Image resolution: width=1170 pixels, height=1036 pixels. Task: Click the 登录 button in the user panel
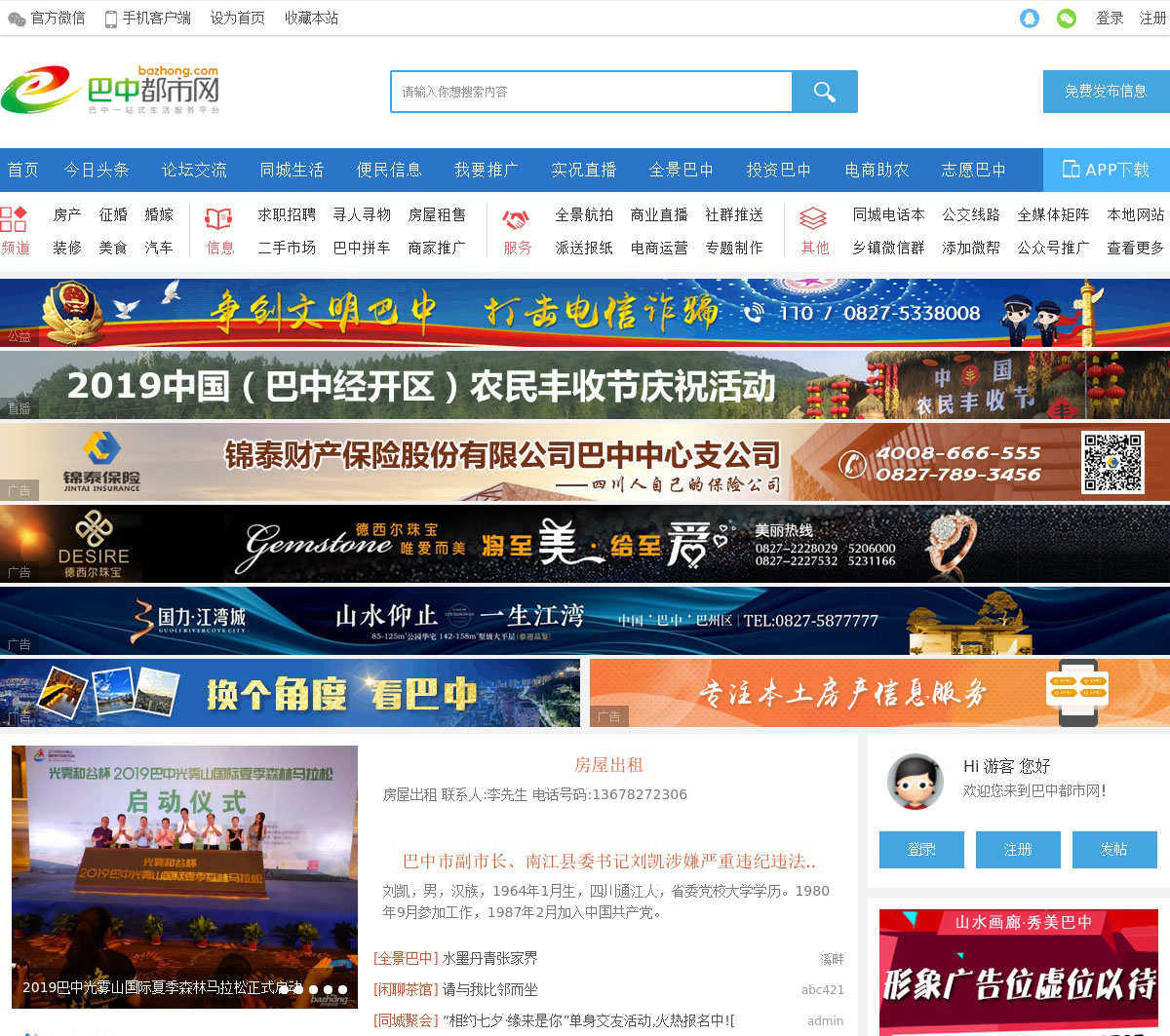coord(921,850)
